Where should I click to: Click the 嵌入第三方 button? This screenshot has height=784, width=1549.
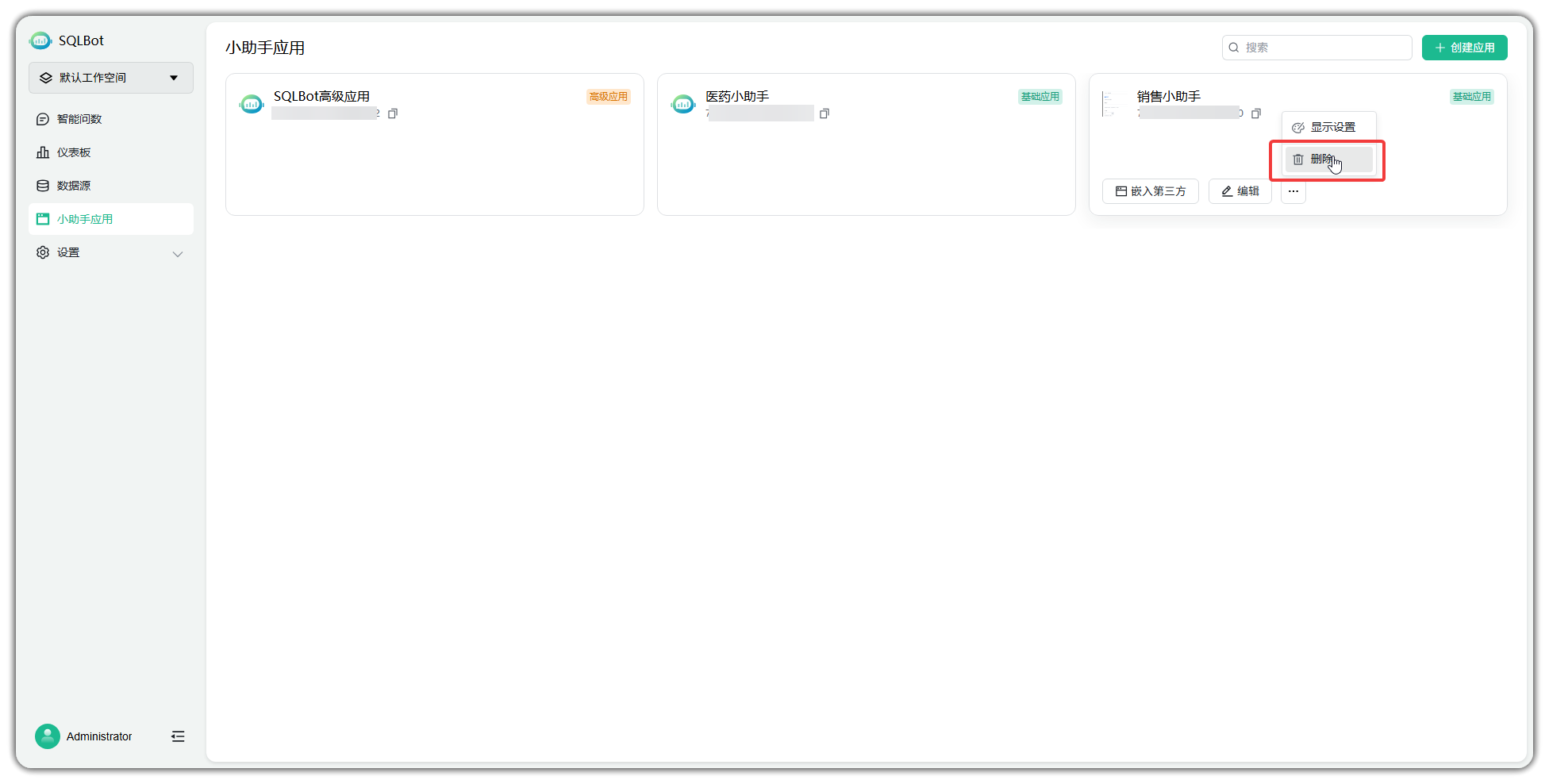[1150, 191]
